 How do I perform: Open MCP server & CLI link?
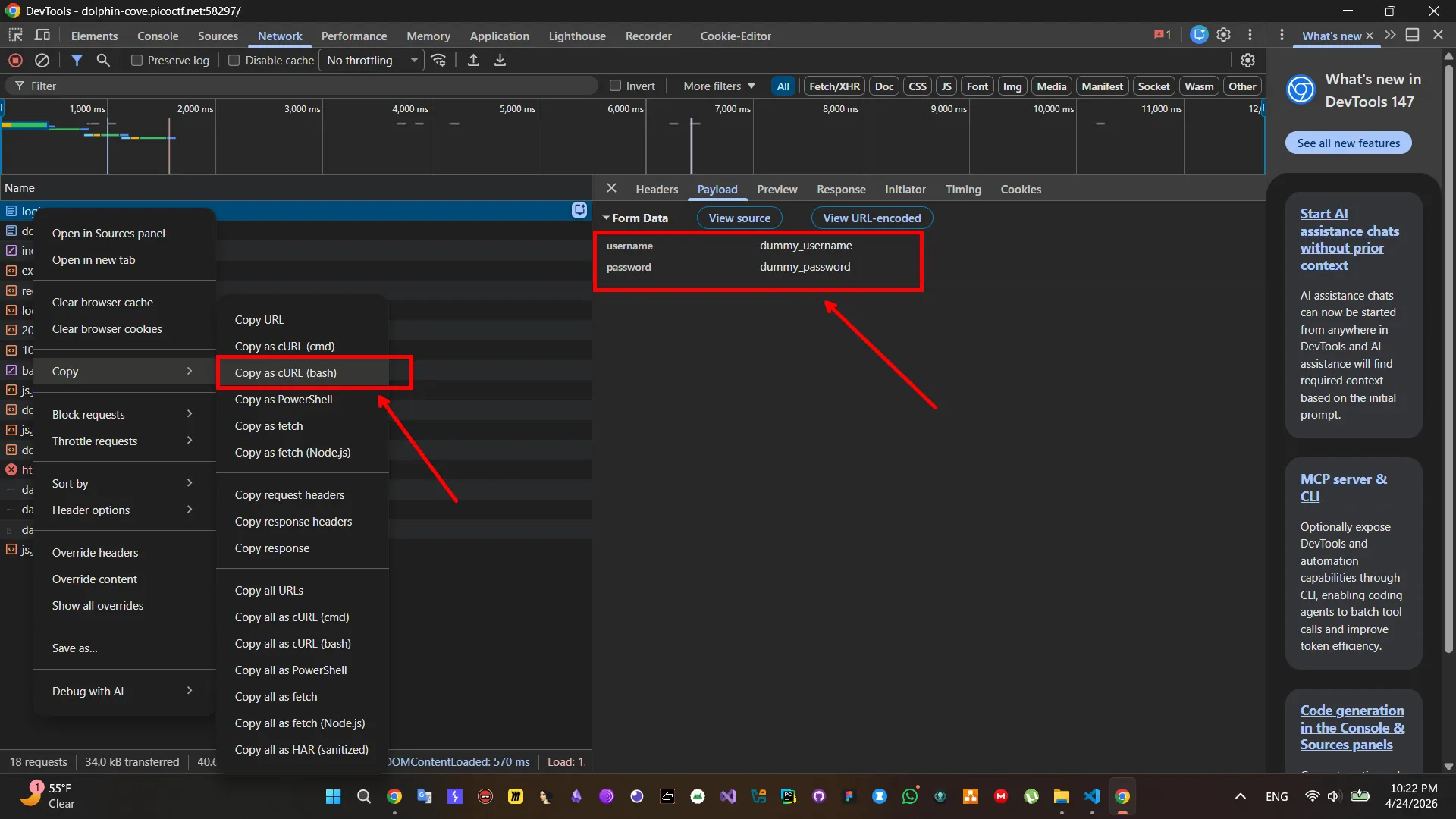(1343, 488)
